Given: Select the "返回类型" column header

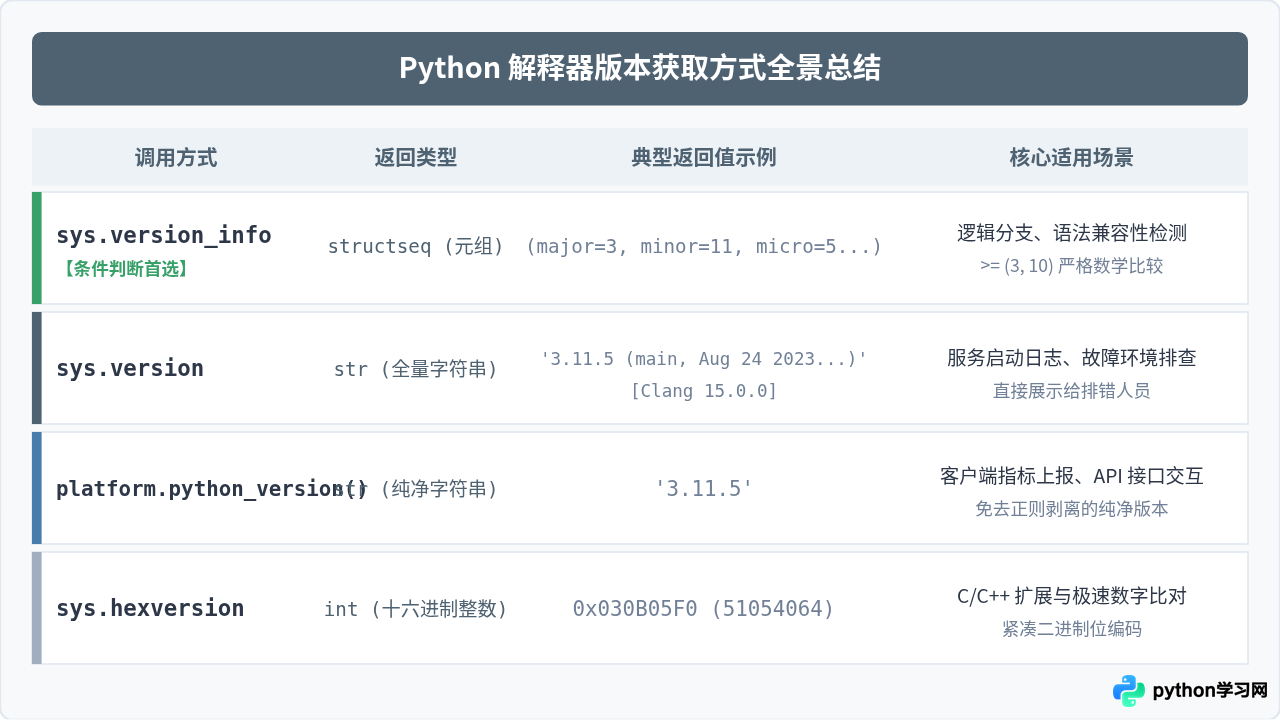Looking at the screenshot, I should coord(416,157).
